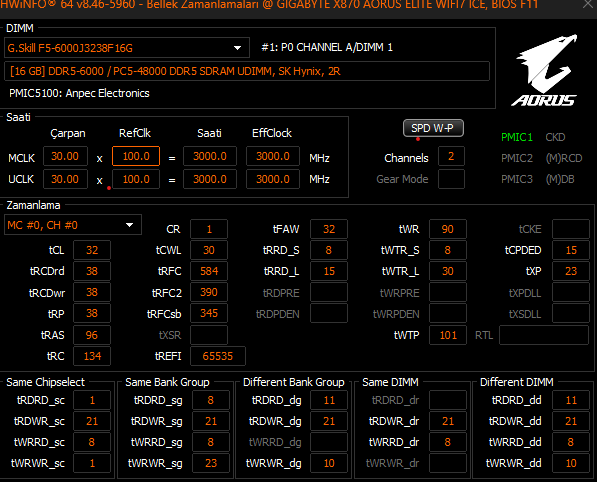The image size is (597, 482).
Task: Open the G.Skill DIMM selection dropdown
Action: (x=127, y=48)
